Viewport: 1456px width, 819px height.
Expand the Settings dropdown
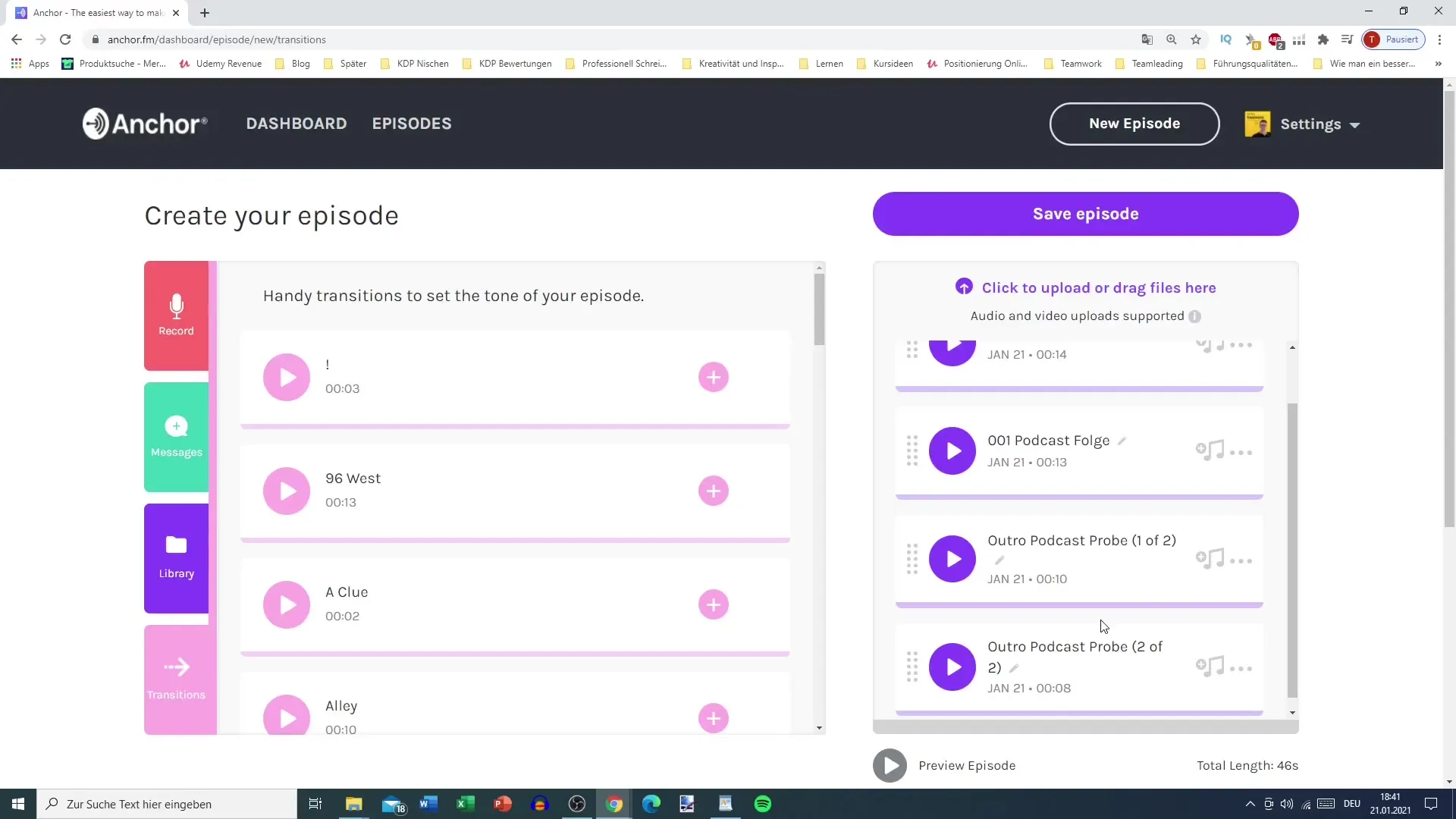(x=1319, y=124)
